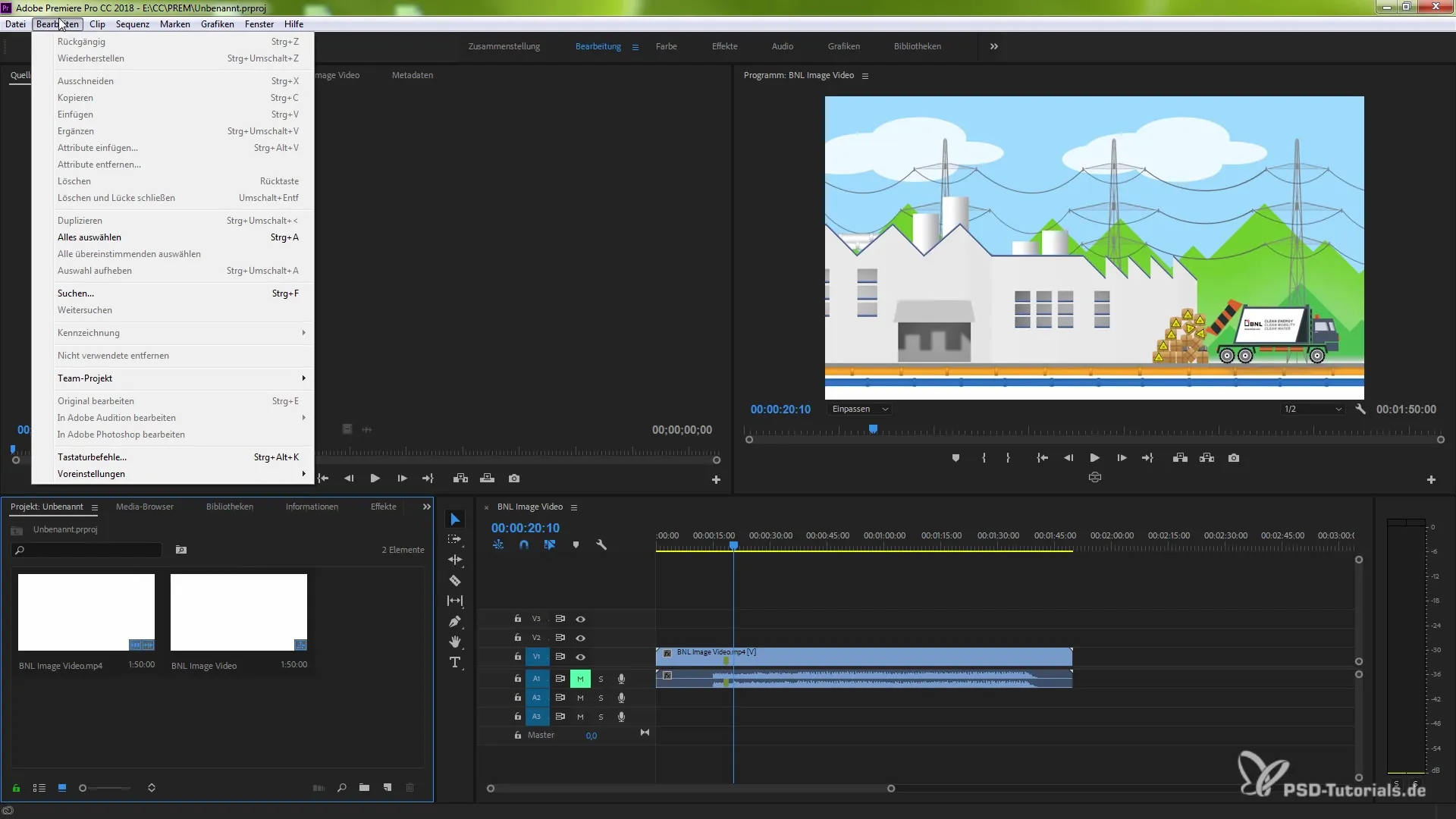Toggle V2 track output eye
The height and width of the screenshot is (819, 1456).
580,638
